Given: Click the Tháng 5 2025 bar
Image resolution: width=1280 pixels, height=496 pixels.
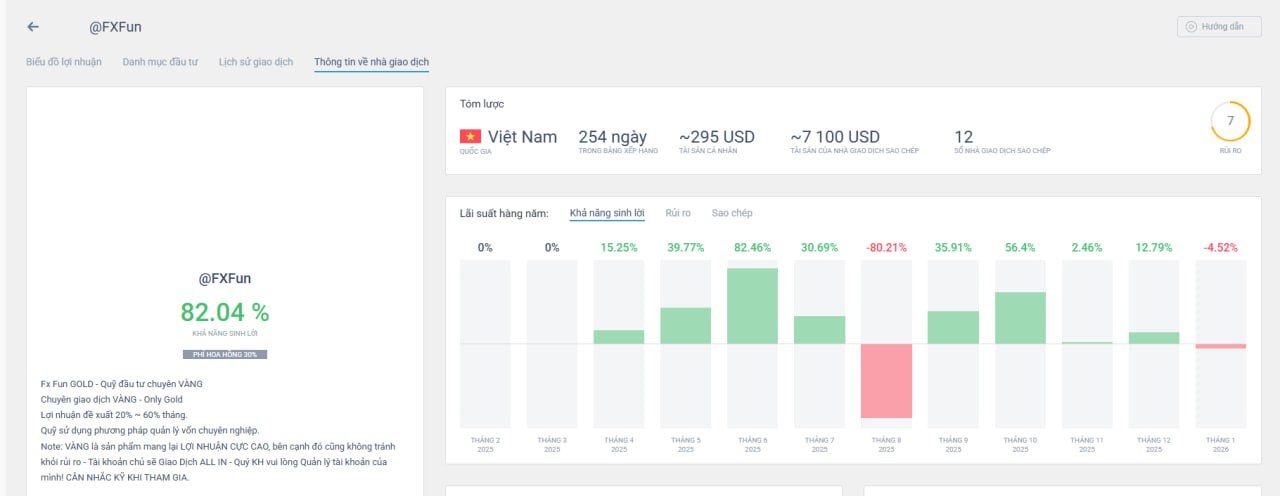Looking at the screenshot, I should pyautogui.click(x=685, y=326).
